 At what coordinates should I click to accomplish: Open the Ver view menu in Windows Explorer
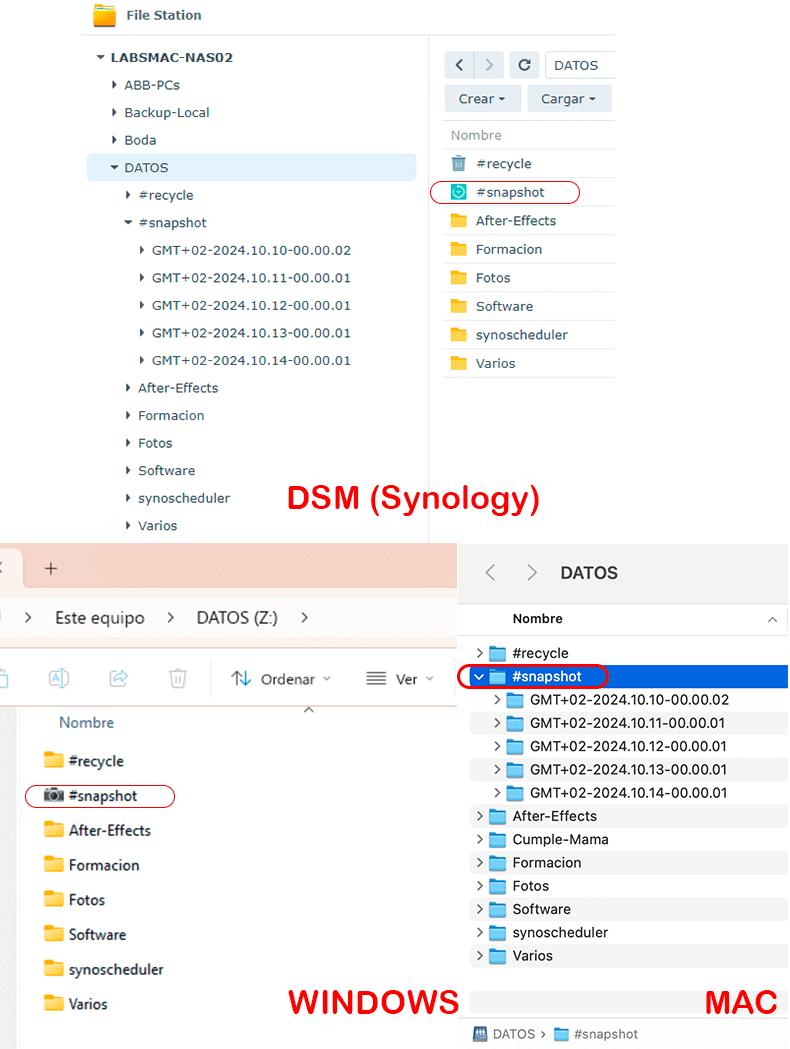tap(400, 679)
